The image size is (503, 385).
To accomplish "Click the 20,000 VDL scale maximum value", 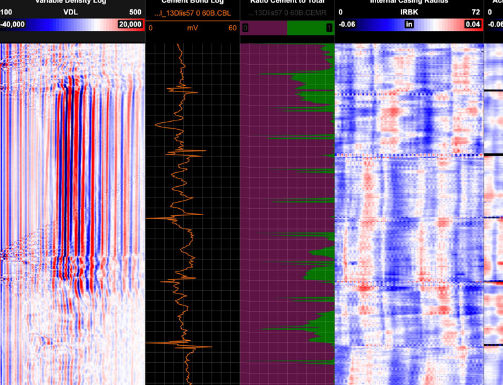I will pos(130,24).
